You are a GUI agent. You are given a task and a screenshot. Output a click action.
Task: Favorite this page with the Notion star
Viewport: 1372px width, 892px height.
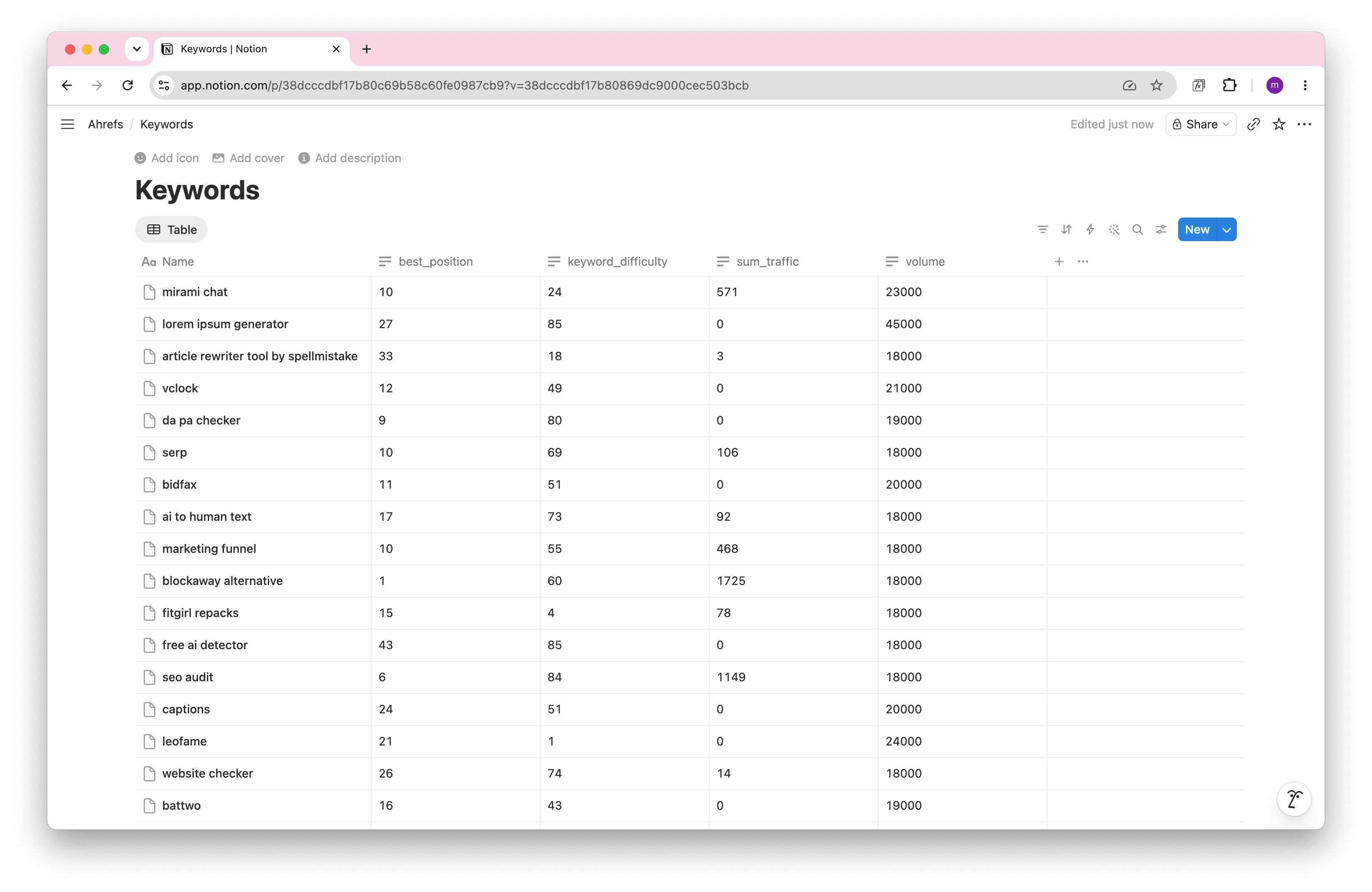point(1279,125)
